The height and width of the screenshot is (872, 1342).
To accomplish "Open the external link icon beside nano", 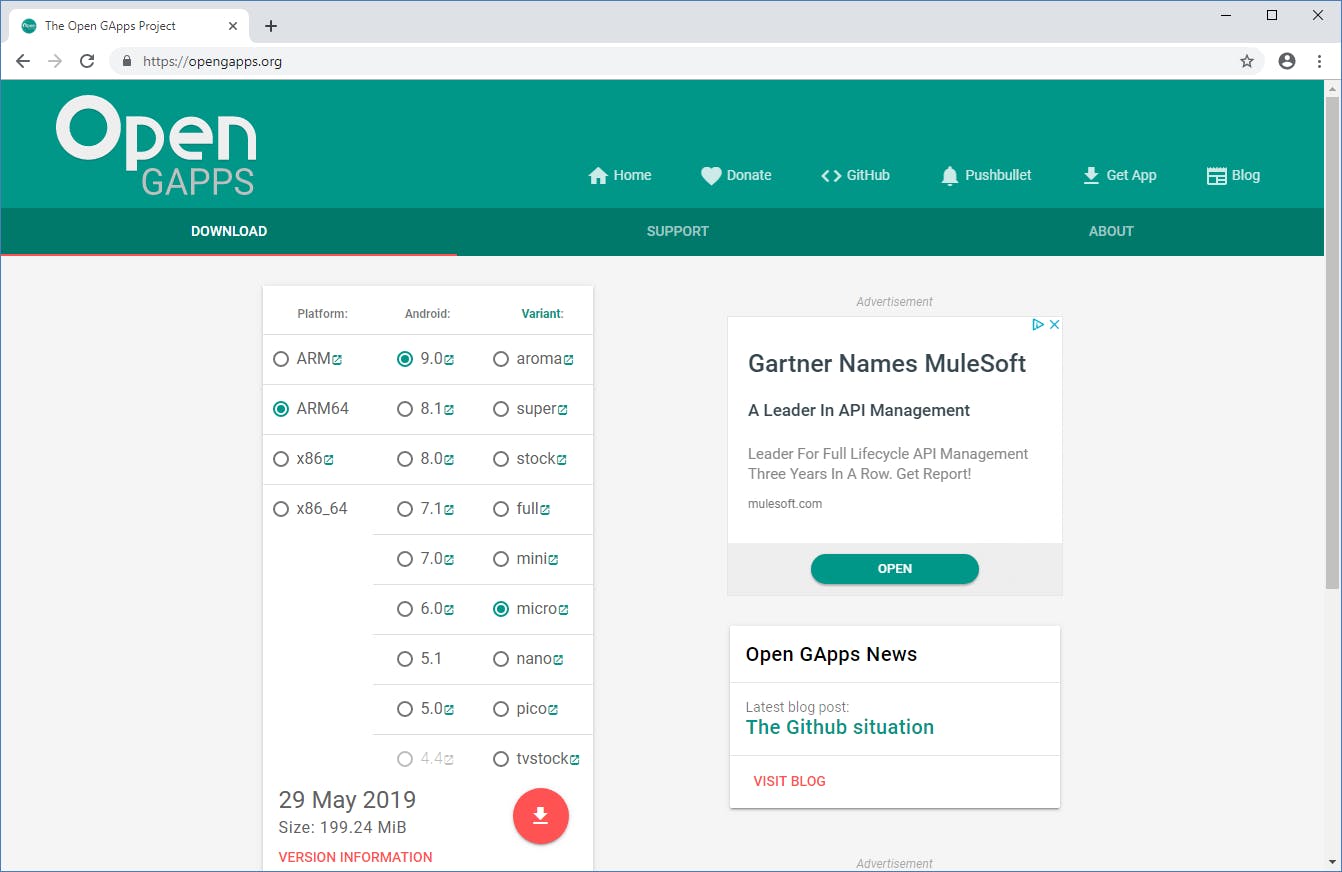I will (558, 660).
